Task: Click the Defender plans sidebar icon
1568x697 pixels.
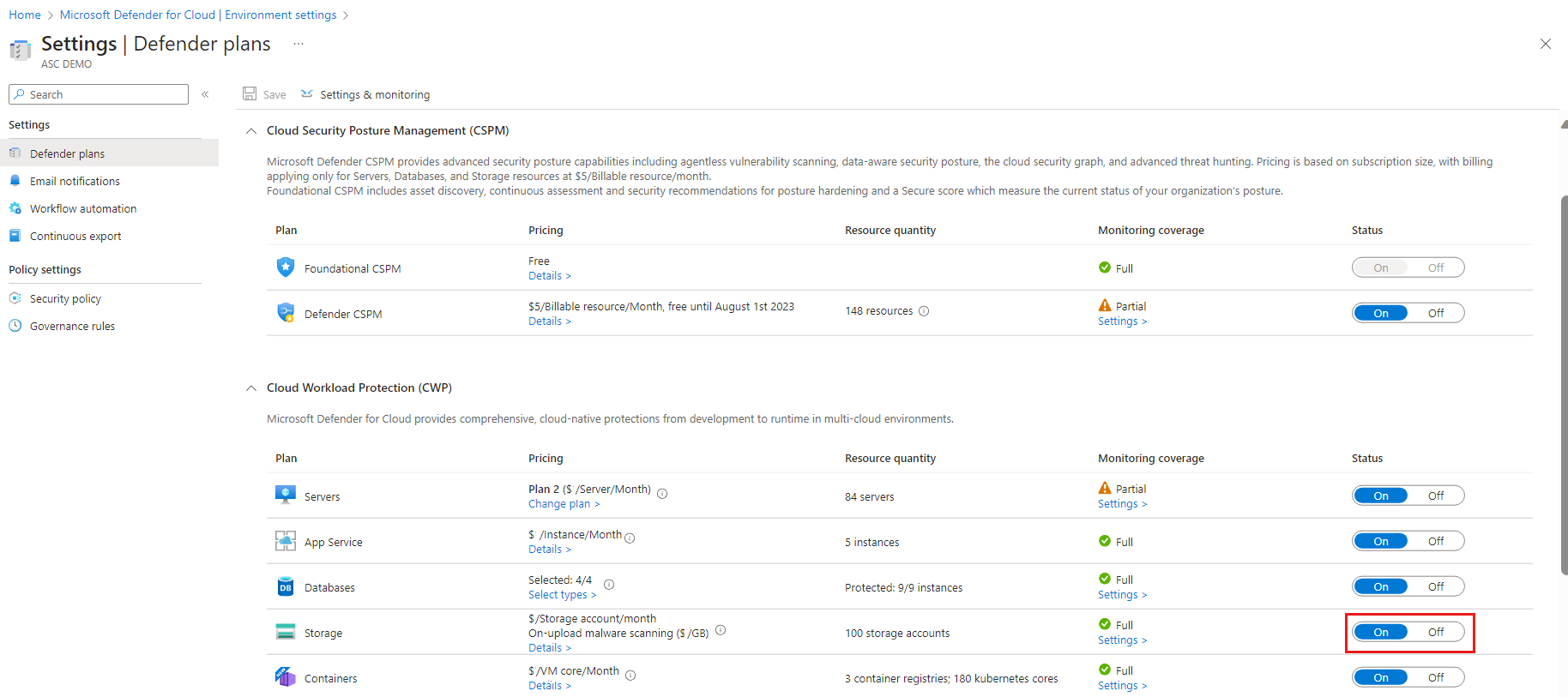Action: (15, 153)
